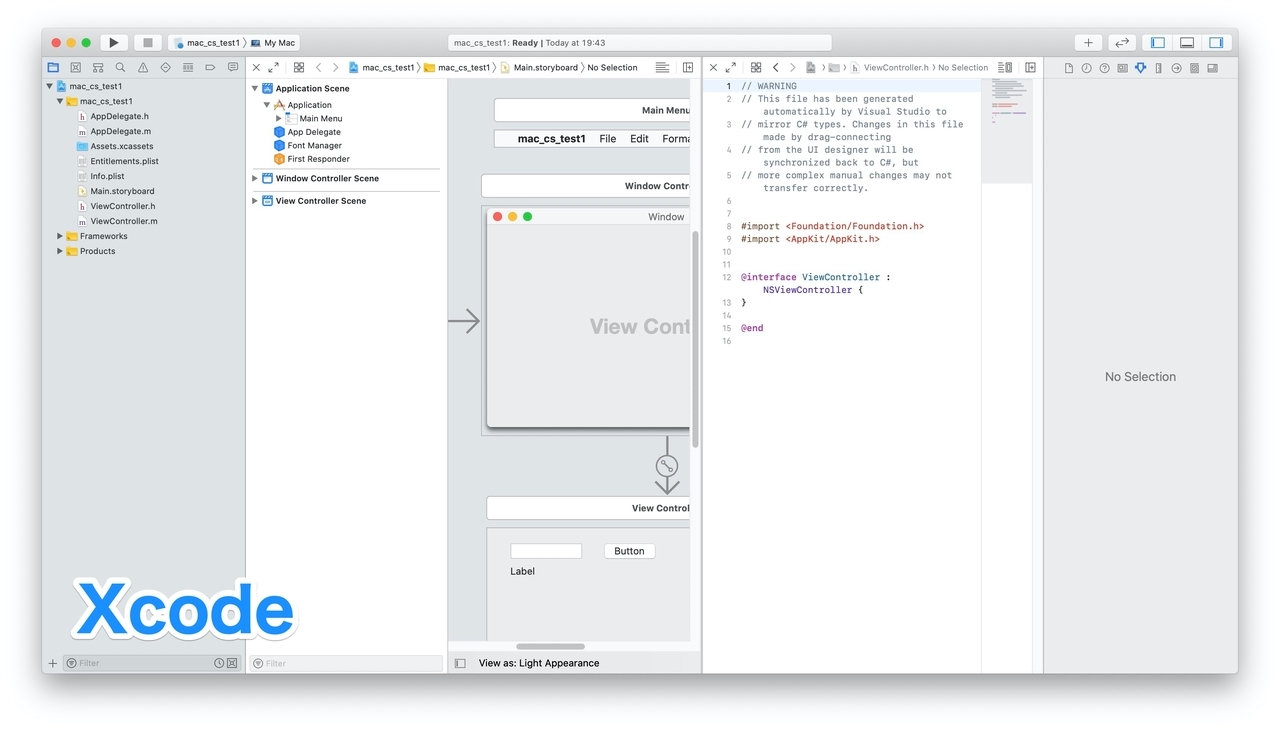
Task: Click the Filter field below the navigator
Action: [140, 662]
